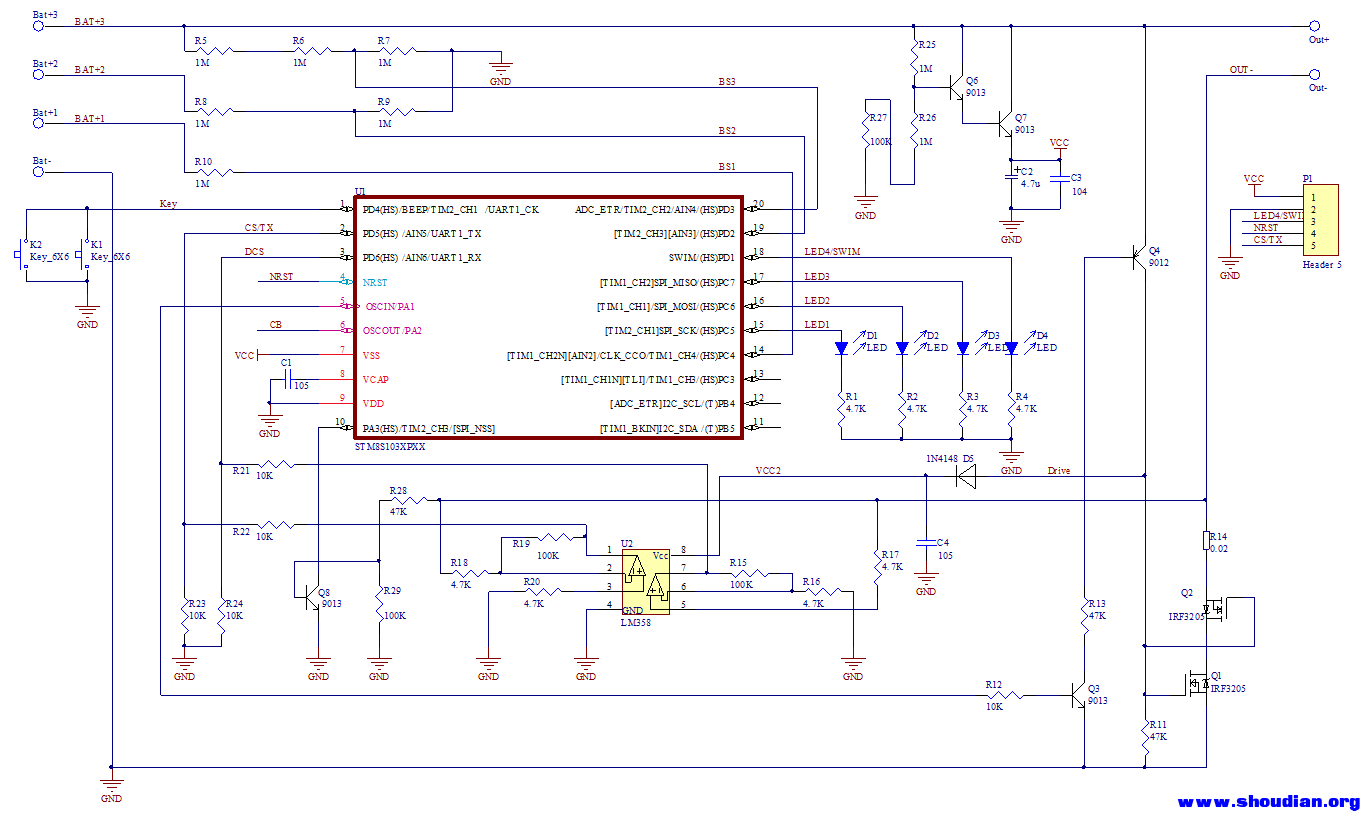
Task: Select the BS3 net label
Action: pyautogui.click(x=727, y=81)
